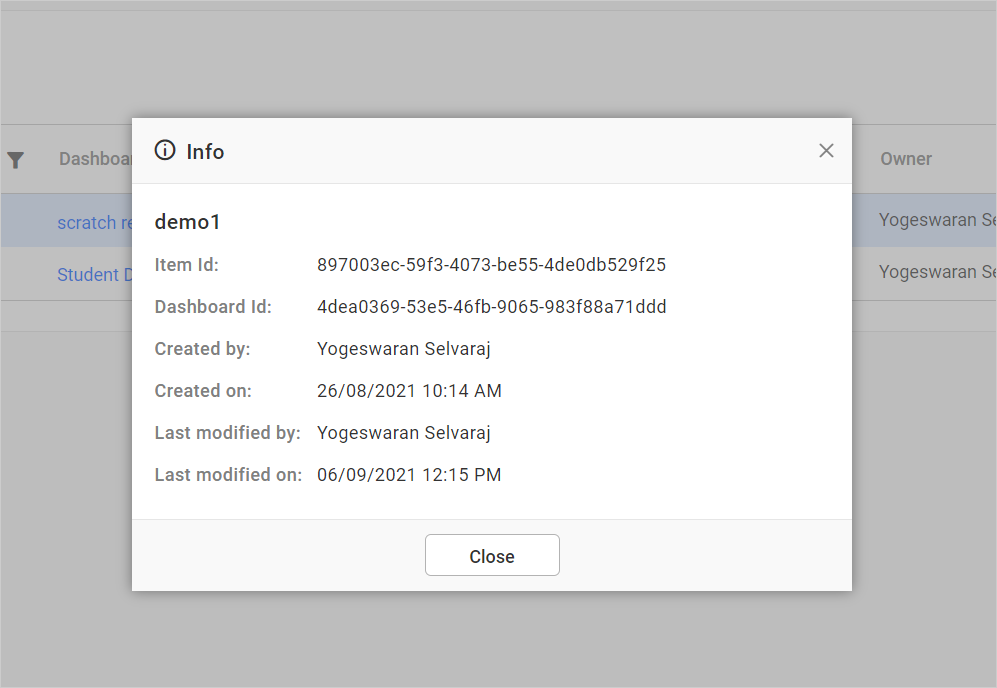Click the Item Id value 897003ec
The image size is (997, 688).
tap(491, 265)
